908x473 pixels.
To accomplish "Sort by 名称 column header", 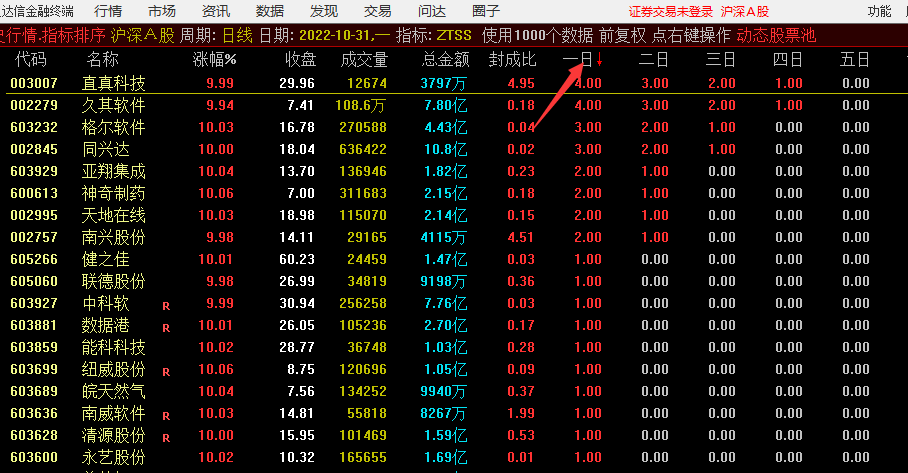I will click(102, 59).
